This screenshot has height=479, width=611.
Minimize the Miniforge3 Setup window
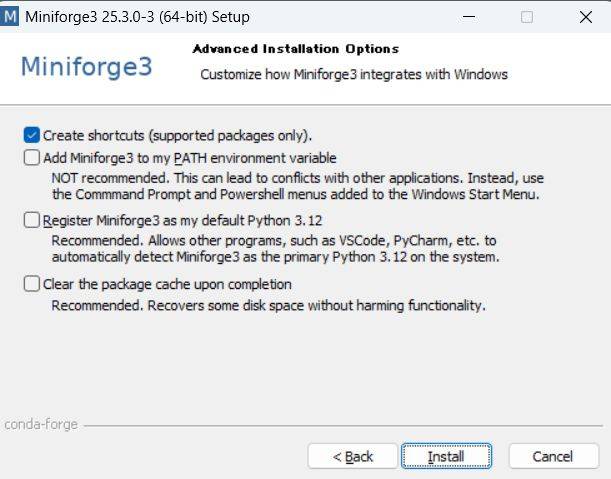(469, 17)
